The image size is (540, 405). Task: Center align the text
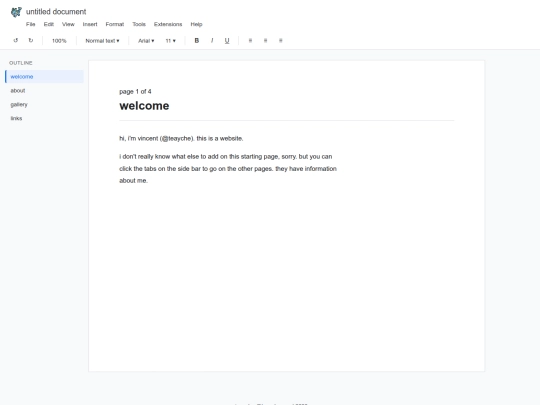click(266, 41)
